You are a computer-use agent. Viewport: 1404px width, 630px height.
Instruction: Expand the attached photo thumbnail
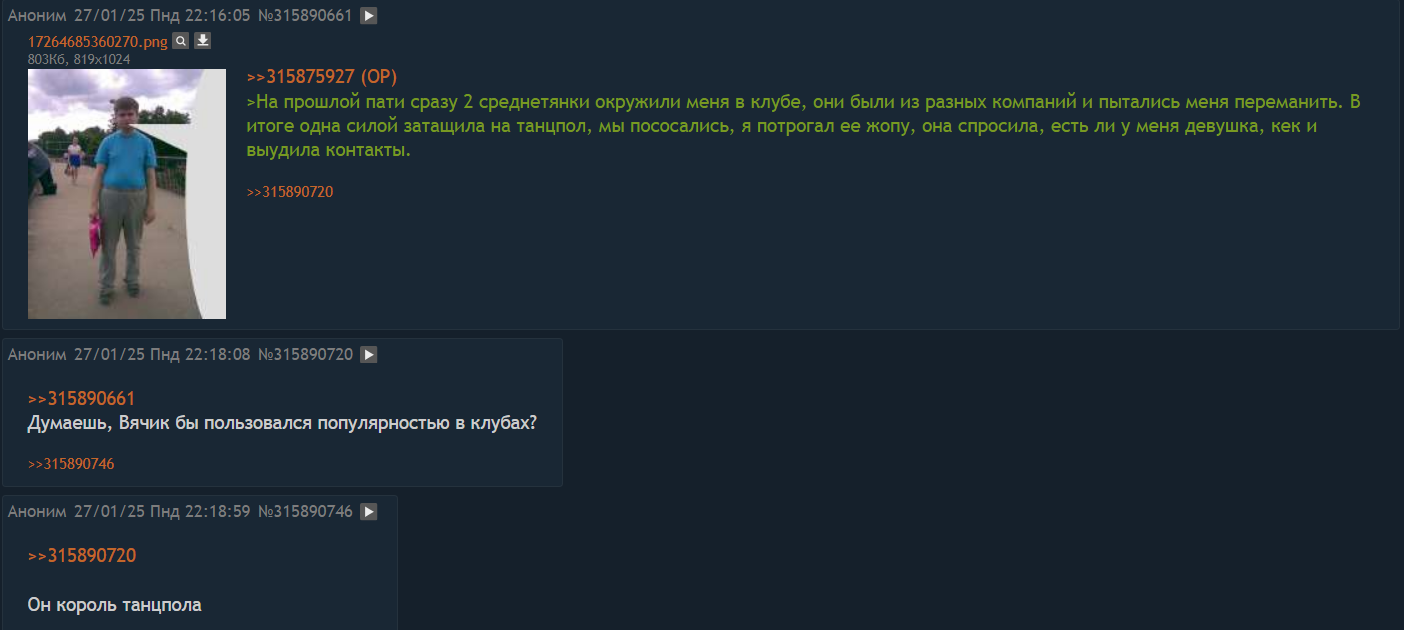tap(127, 193)
